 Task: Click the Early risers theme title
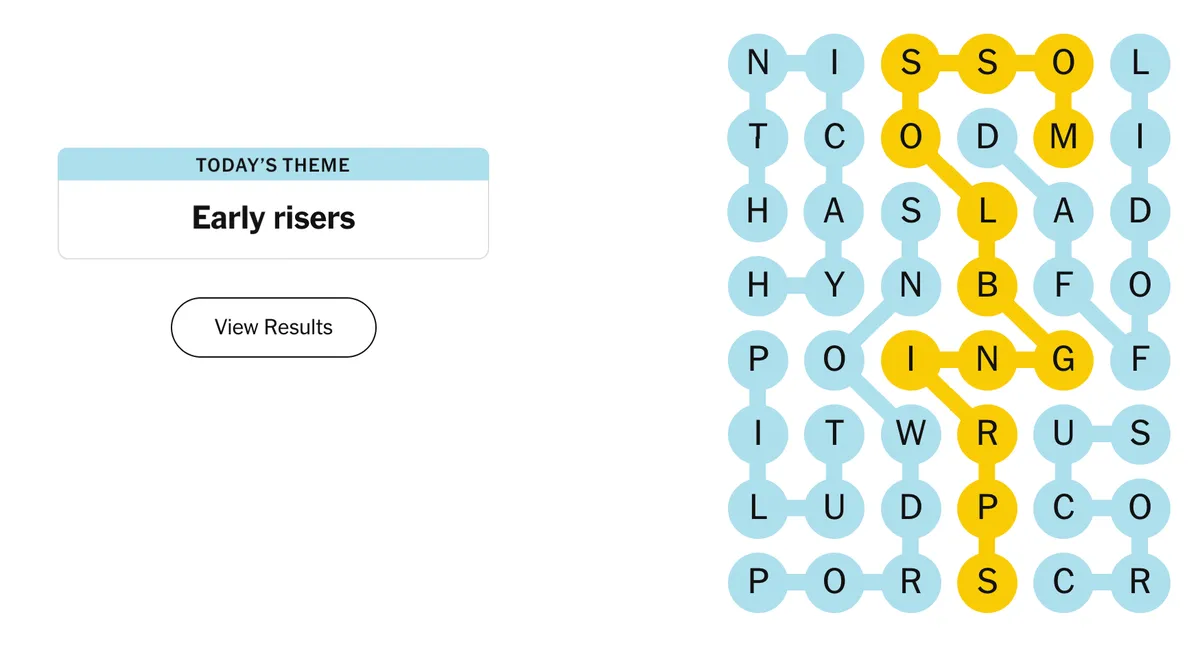273,218
